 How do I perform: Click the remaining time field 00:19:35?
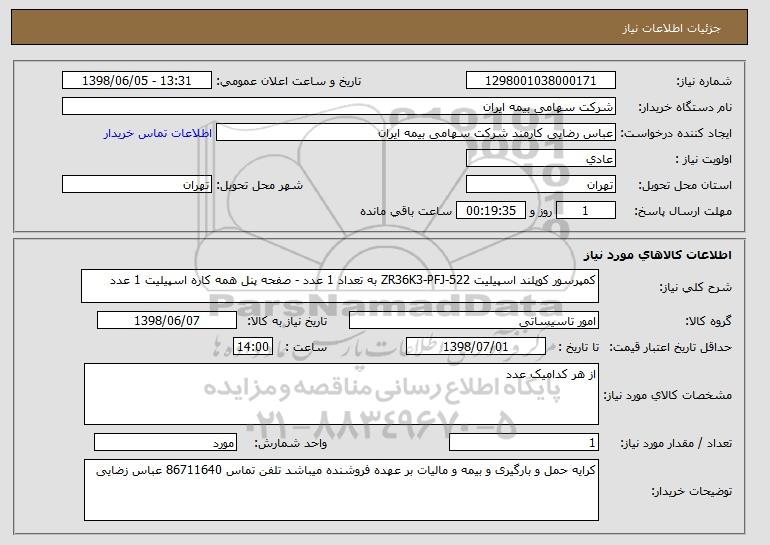(491, 211)
